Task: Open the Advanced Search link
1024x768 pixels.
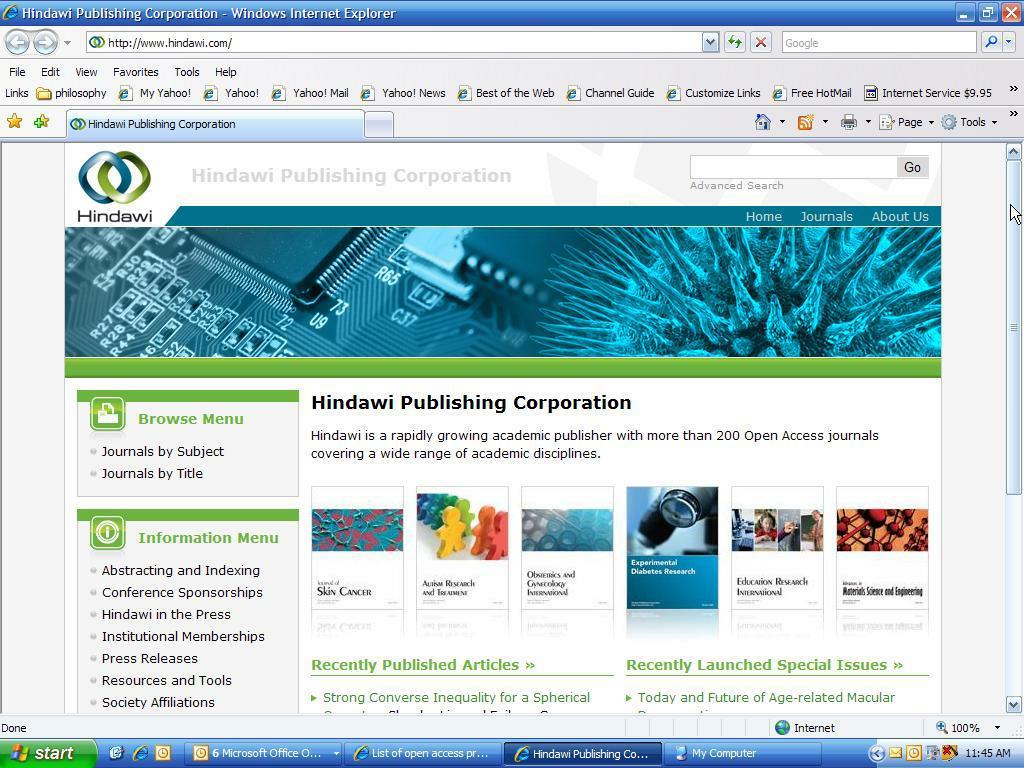Action: pos(737,185)
